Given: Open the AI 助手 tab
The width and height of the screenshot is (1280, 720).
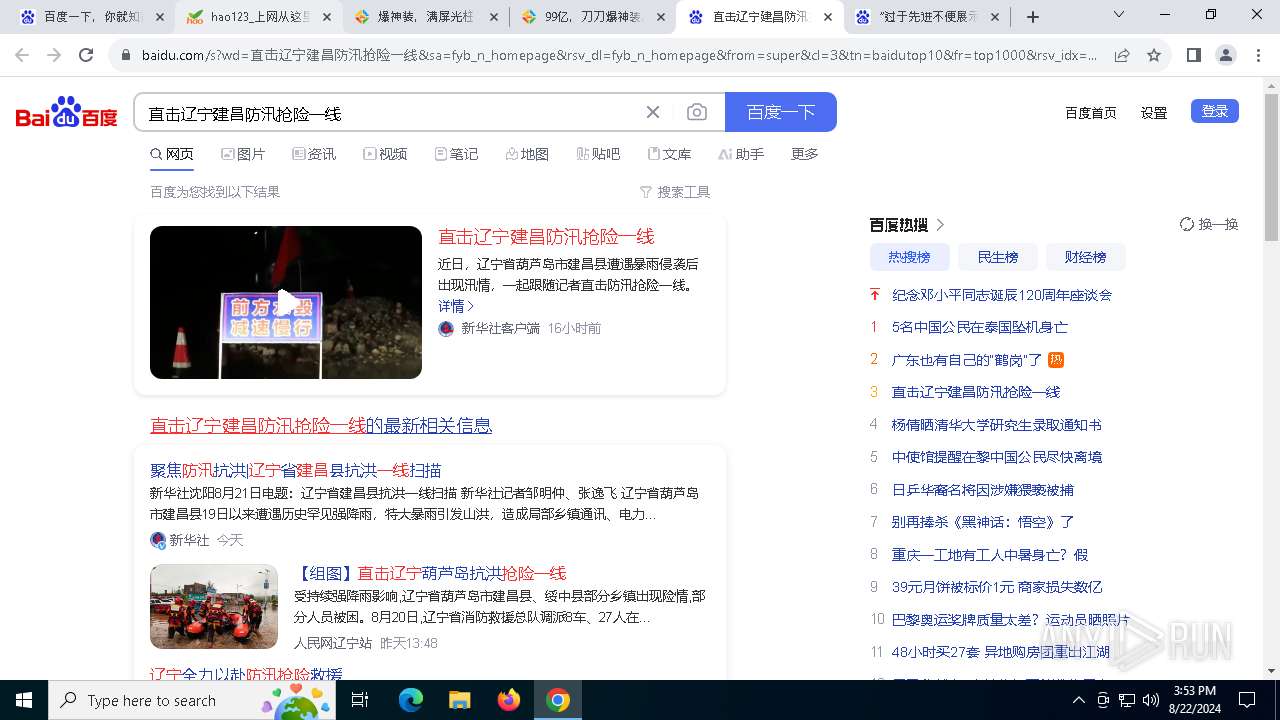Looking at the screenshot, I should click(x=741, y=154).
